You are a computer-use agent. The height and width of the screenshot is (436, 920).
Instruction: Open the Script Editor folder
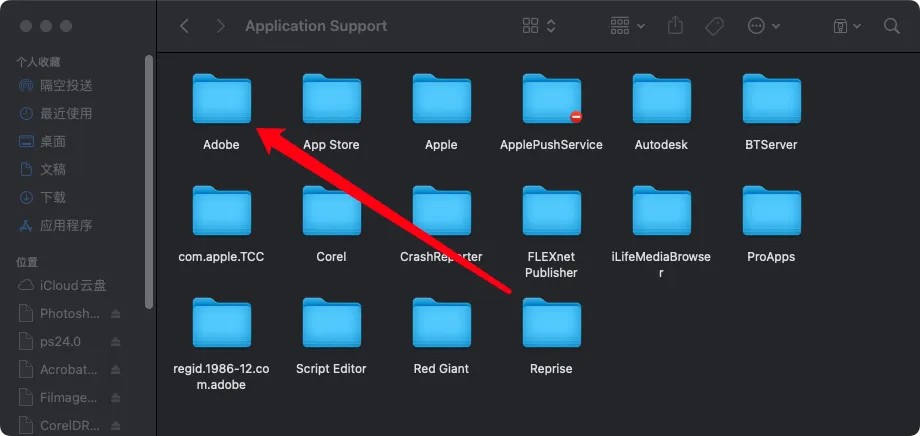point(332,323)
